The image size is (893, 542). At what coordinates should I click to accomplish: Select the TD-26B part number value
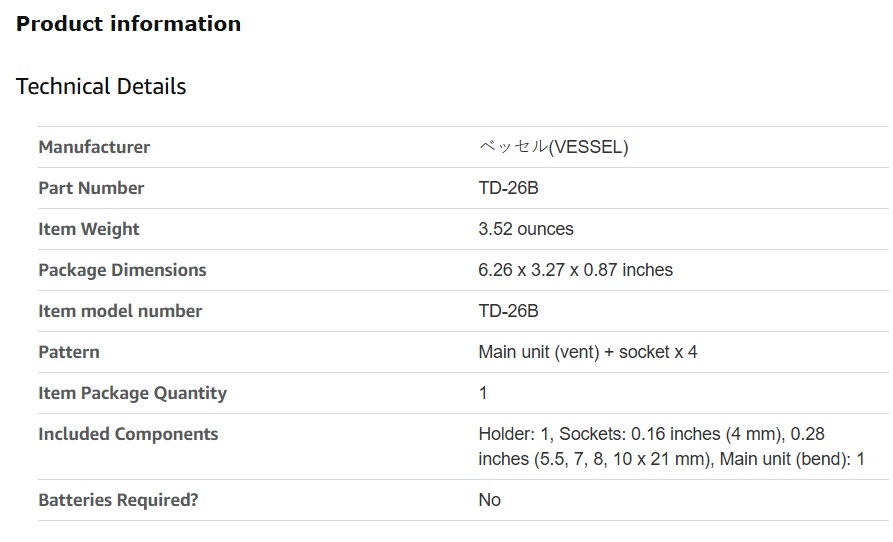point(508,188)
